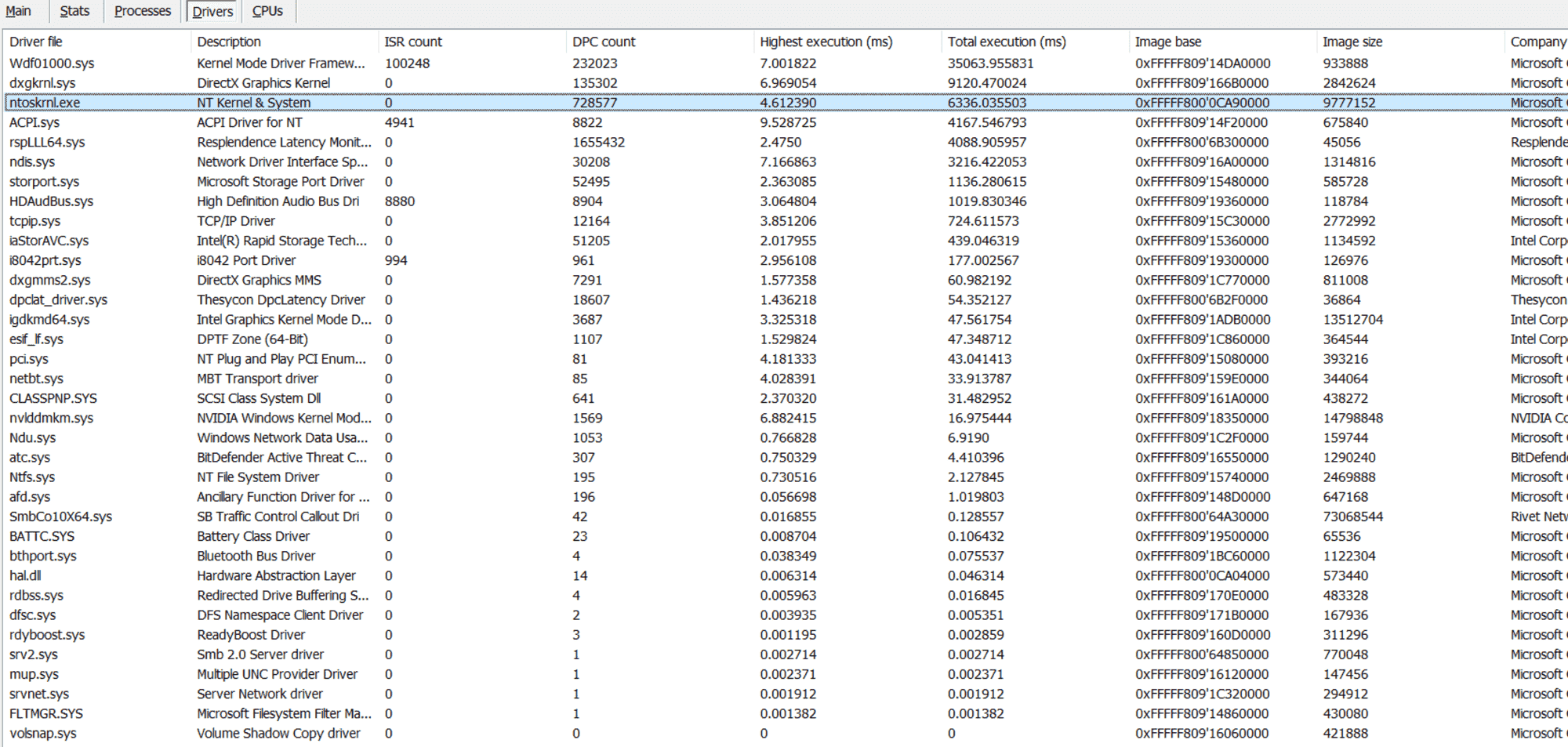
Task: Sort by Image size column header
Action: pyautogui.click(x=1410, y=42)
